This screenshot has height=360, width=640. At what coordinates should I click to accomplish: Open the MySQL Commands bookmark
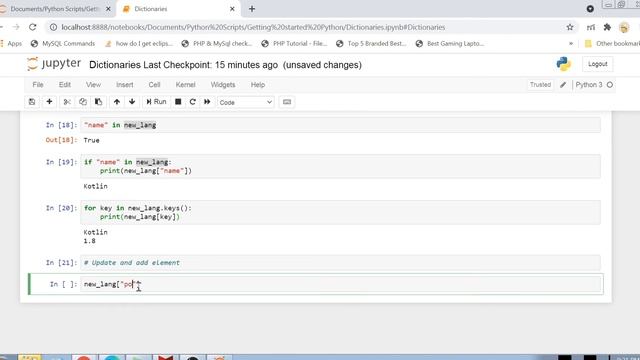[x=63, y=44]
